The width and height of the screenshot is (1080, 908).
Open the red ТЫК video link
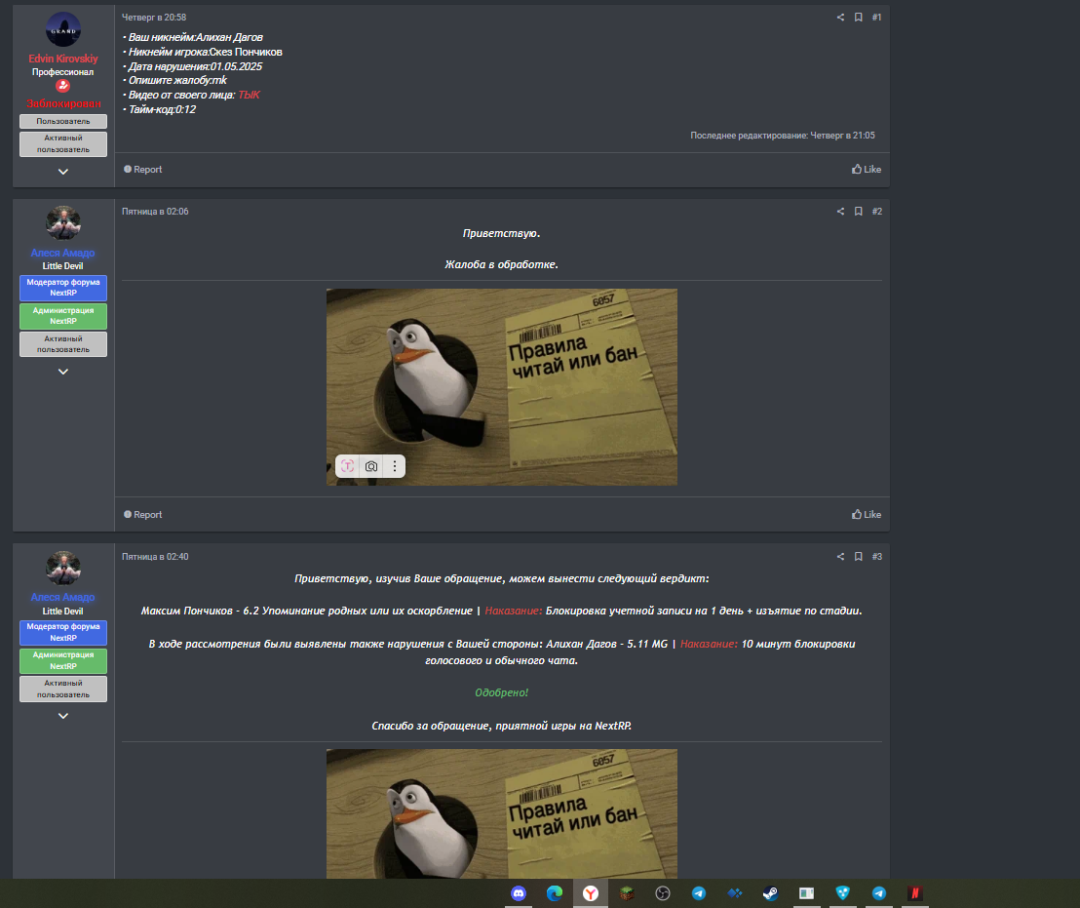point(249,95)
